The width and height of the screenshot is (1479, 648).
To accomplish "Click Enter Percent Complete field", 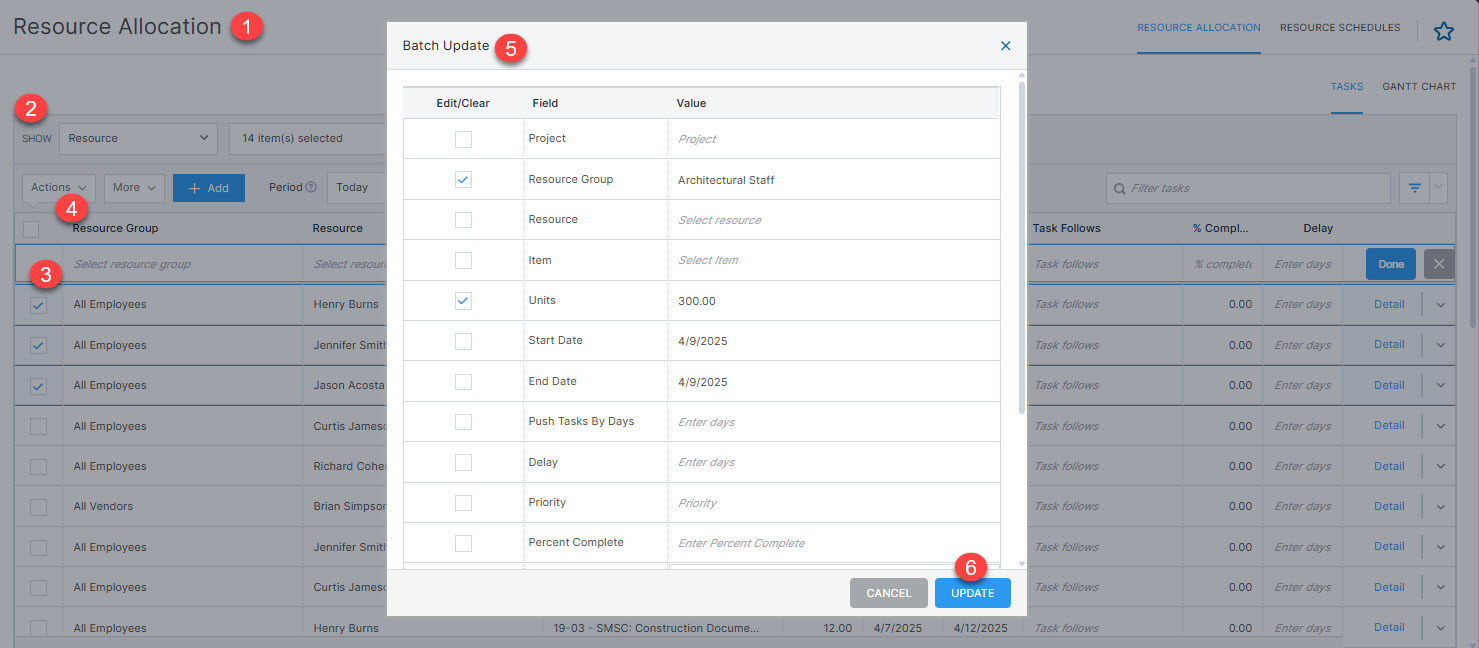I will (834, 543).
